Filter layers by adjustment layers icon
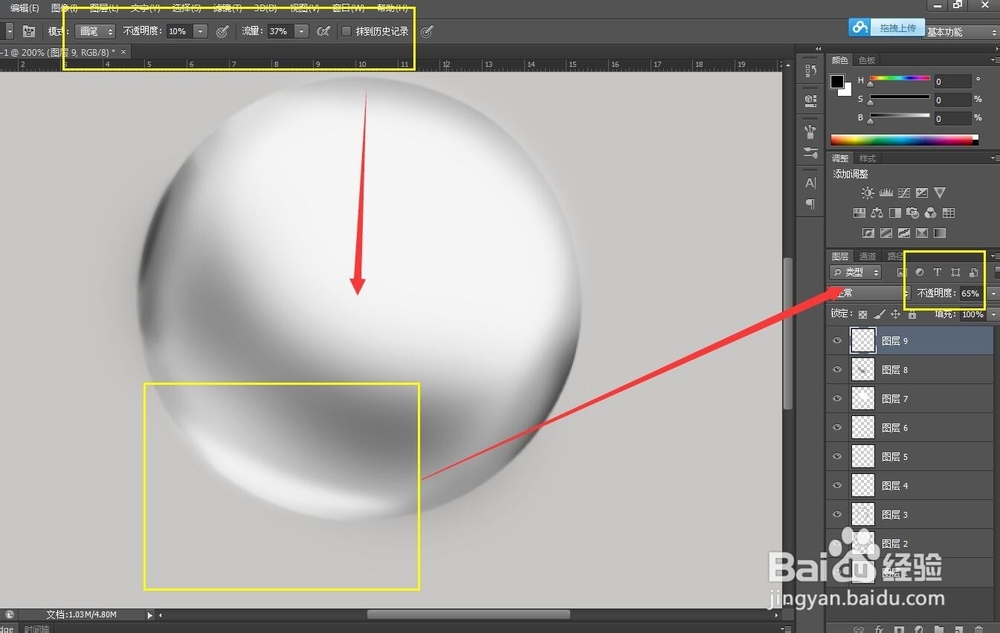The image size is (1000, 633). (919, 272)
